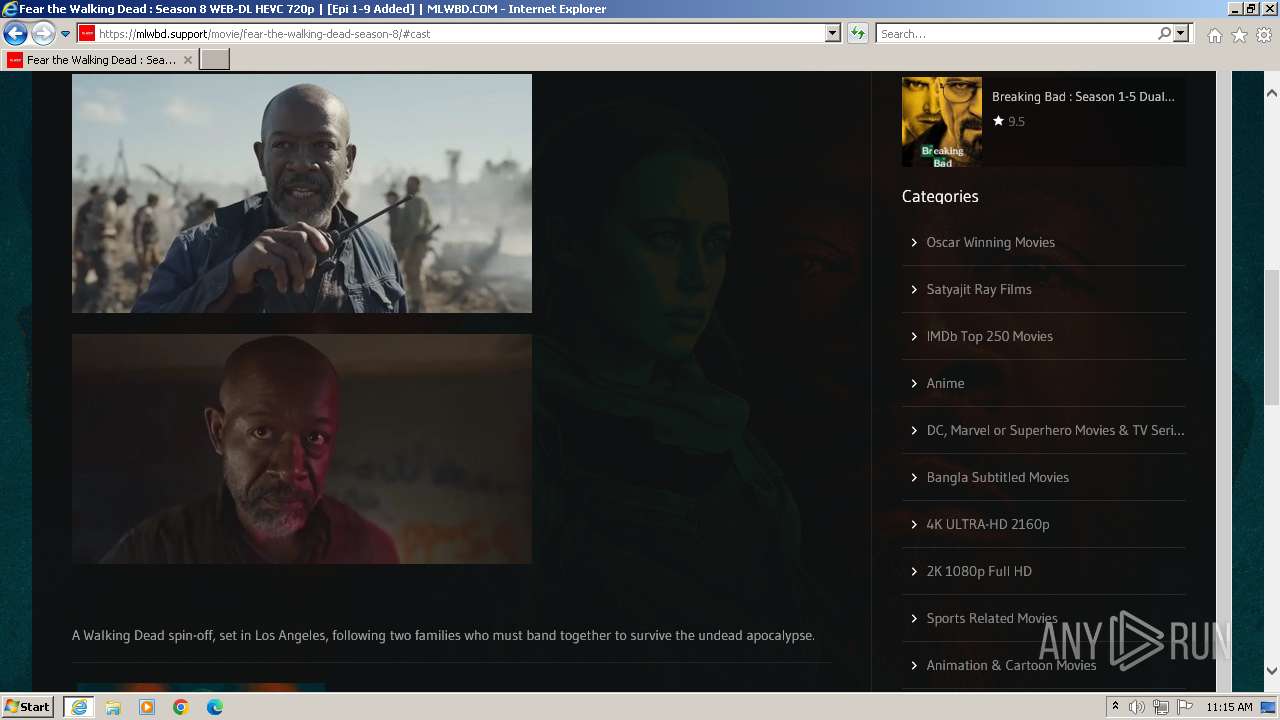Click chevron beside Anime
The image size is (1280, 720).
914,383
